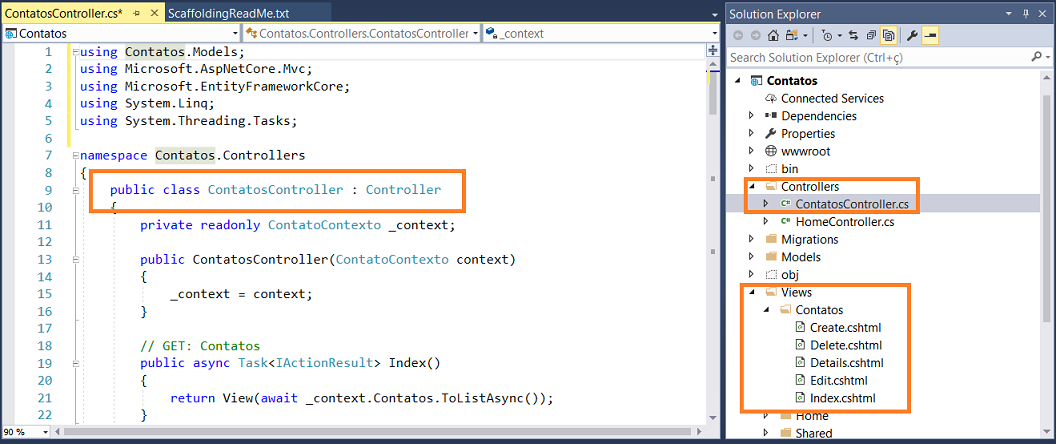This screenshot has height=444, width=1056.
Task: Expand the HomeController.cs node
Action: (766, 221)
